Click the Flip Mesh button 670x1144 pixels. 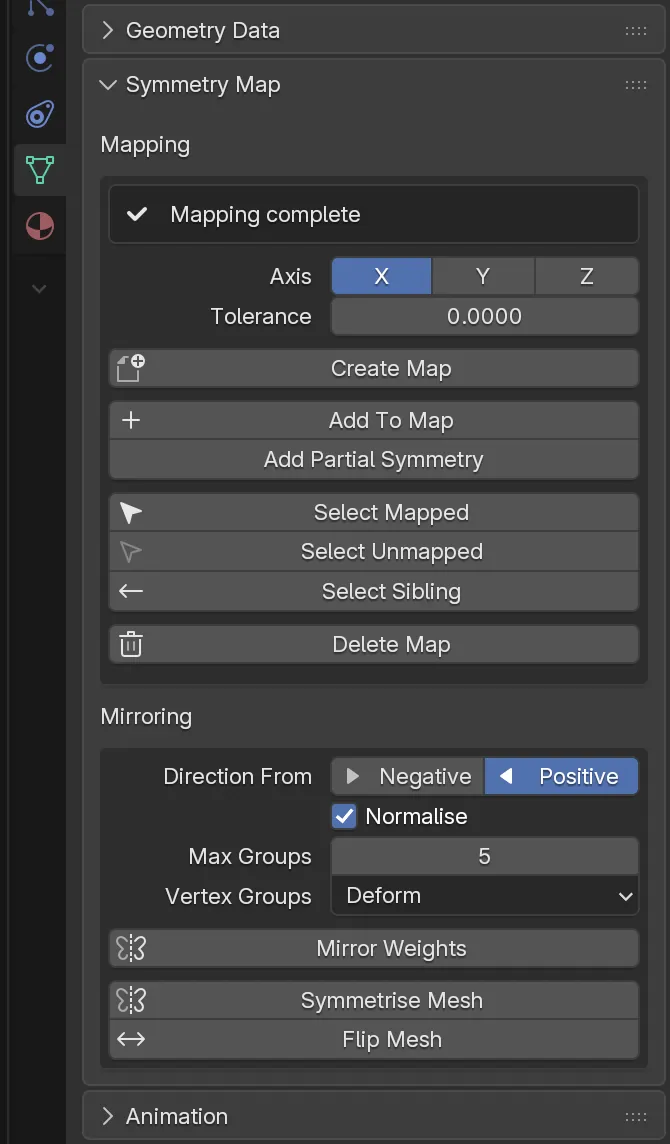coord(374,1040)
